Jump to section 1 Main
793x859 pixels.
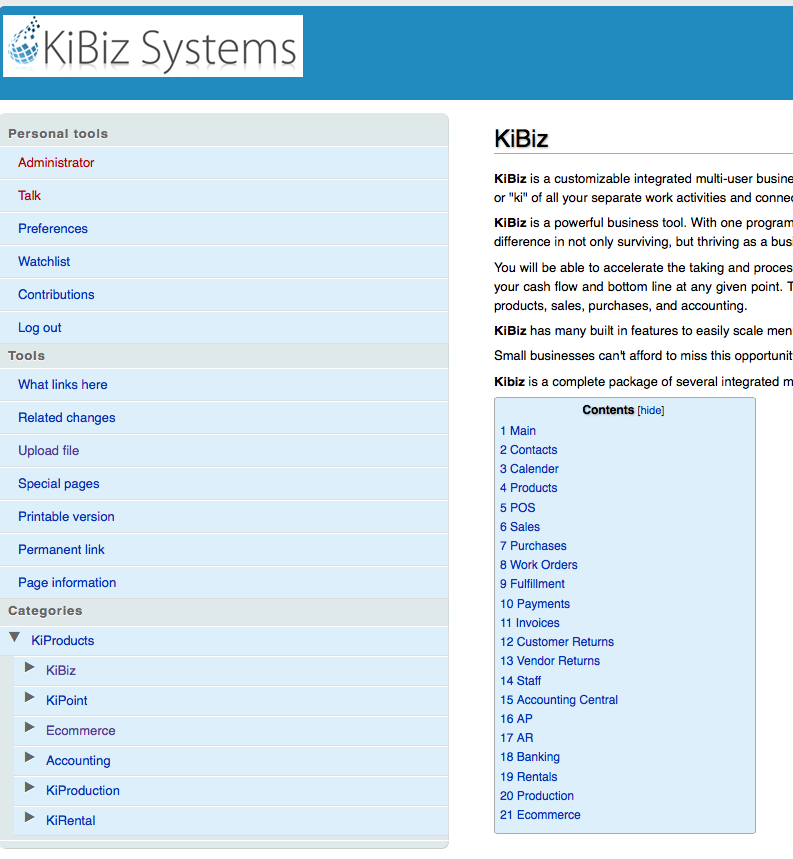click(x=518, y=431)
